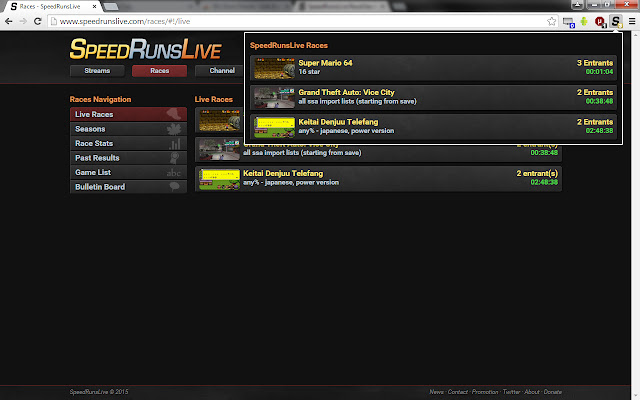Click the 2 entrant(s) text for Telefang
The height and width of the screenshot is (400, 640).
tap(537, 173)
